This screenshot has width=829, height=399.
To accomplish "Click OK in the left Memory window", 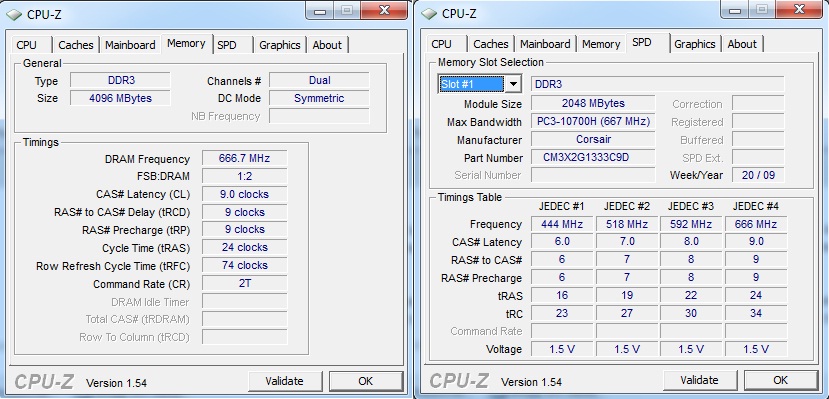I will click(x=365, y=381).
